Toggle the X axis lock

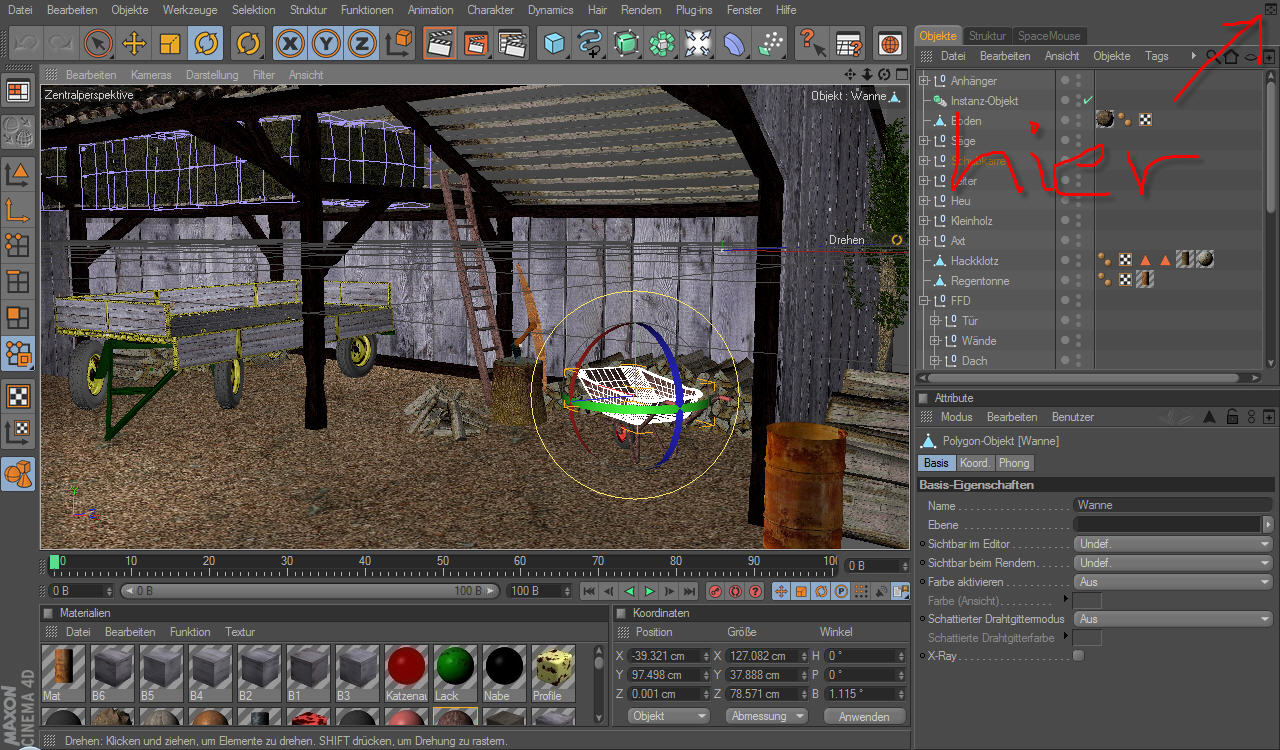(x=290, y=44)
